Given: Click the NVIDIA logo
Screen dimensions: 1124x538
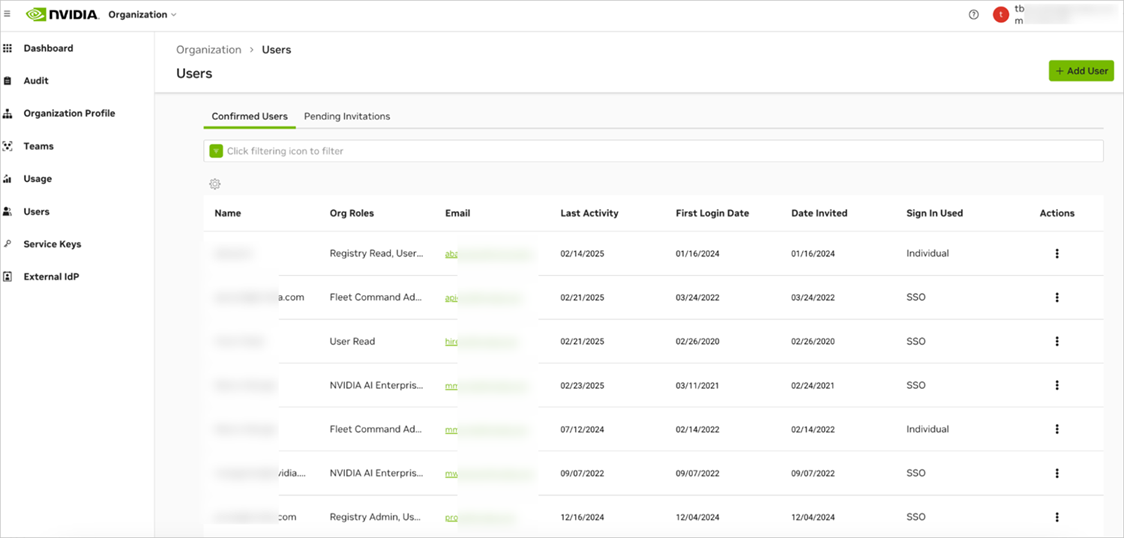Looking at the screenshot, I should [x=62, y=14].
